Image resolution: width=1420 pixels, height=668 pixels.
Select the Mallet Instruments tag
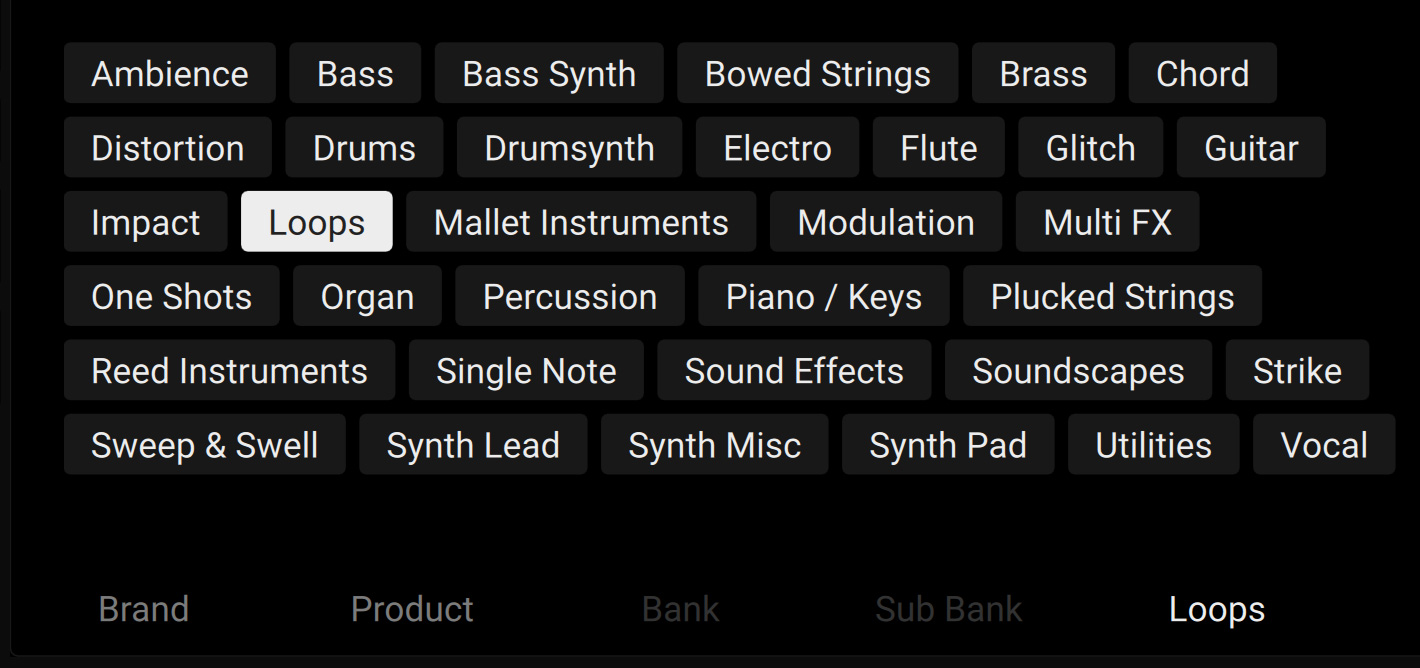tap(581, 222)
